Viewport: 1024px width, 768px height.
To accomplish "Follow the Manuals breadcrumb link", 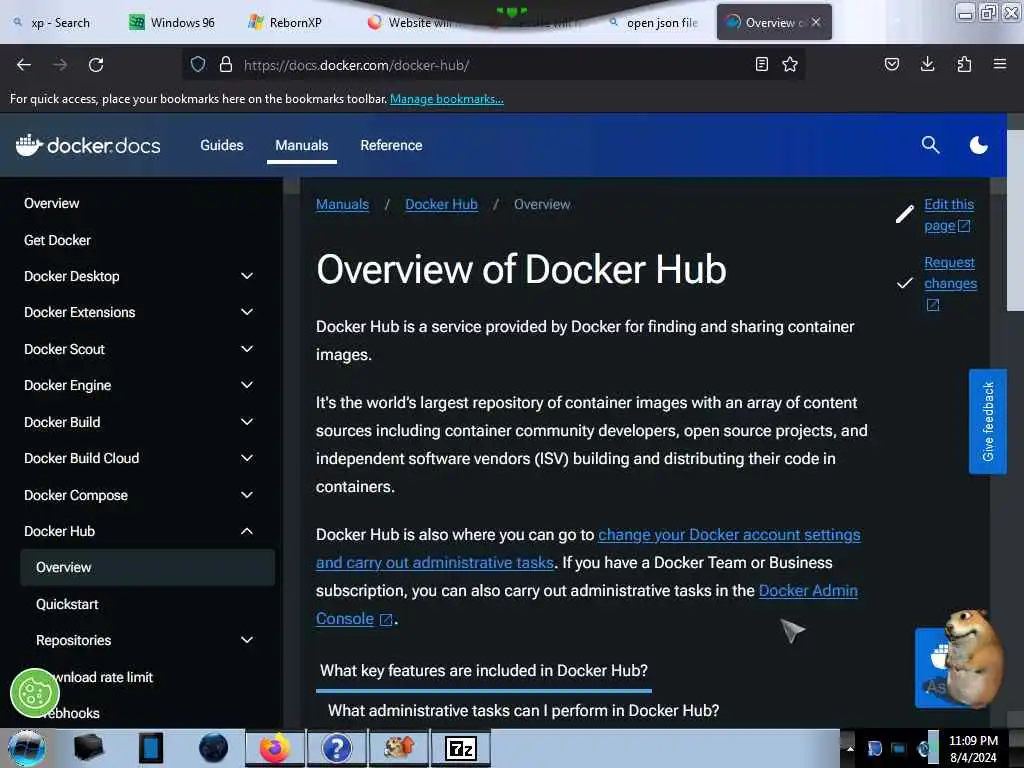I will (342, 204).
